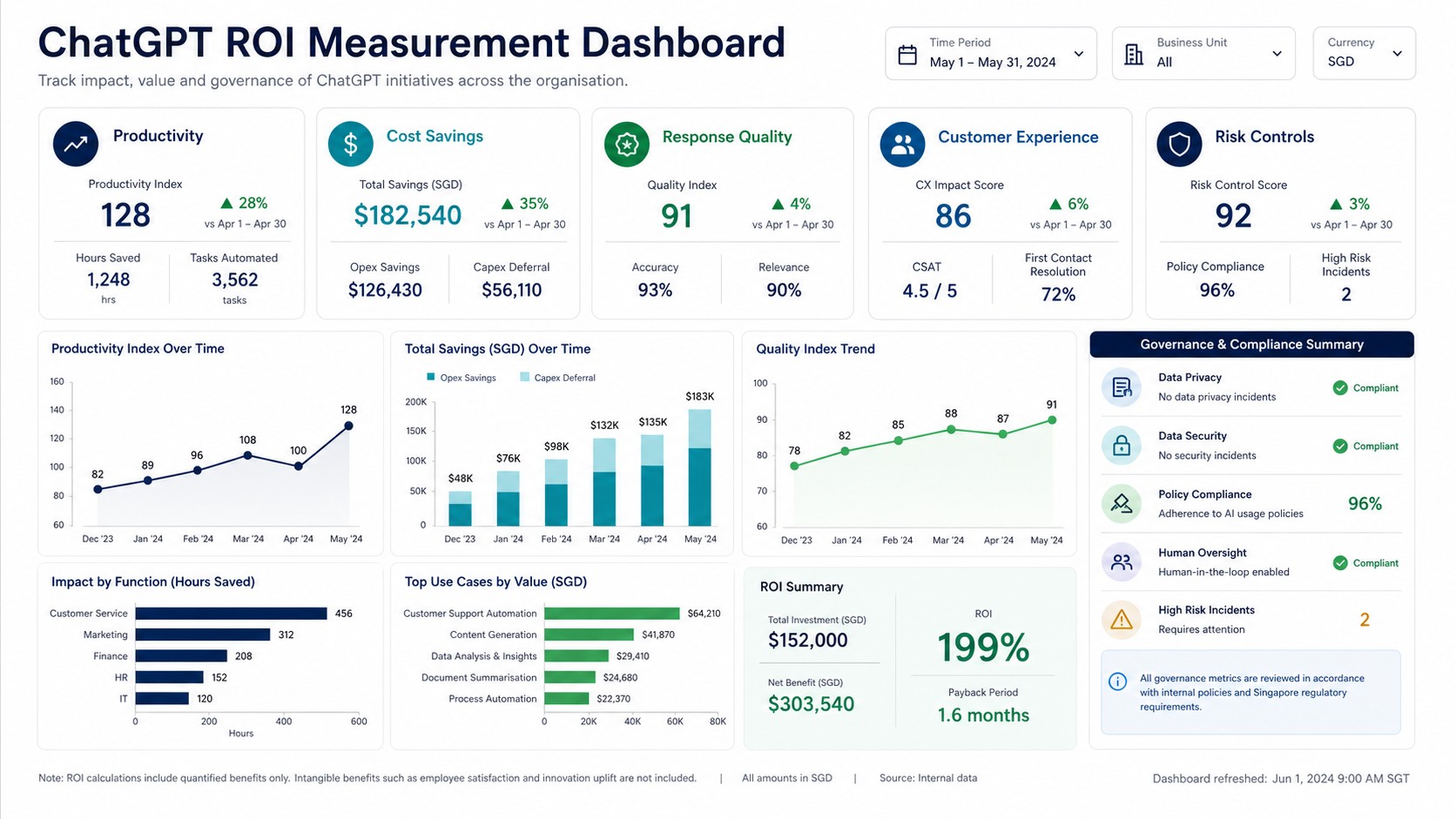Click the Capex Deferral legend swatch
This screenshot has width=1456, height=819.
click(x=524, y=377)
